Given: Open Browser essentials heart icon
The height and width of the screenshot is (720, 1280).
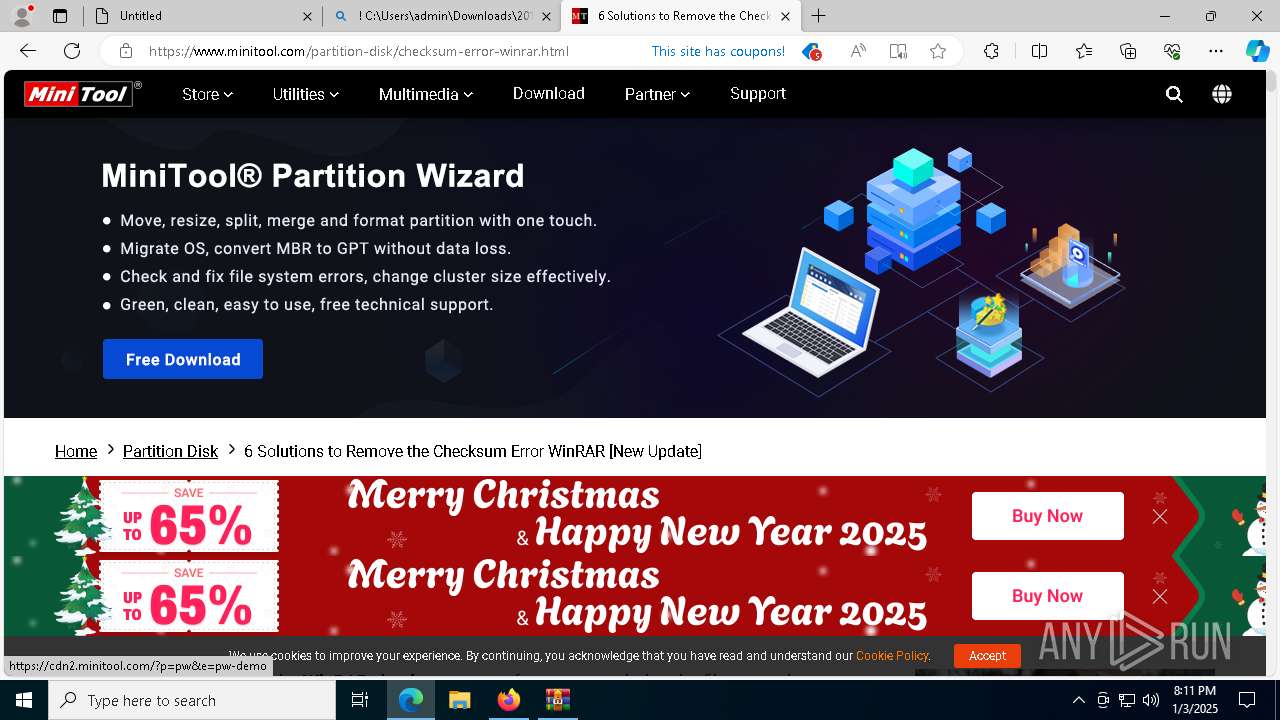Looking at the screenshot, I should pyautogui.click(x=1172, y=51).
